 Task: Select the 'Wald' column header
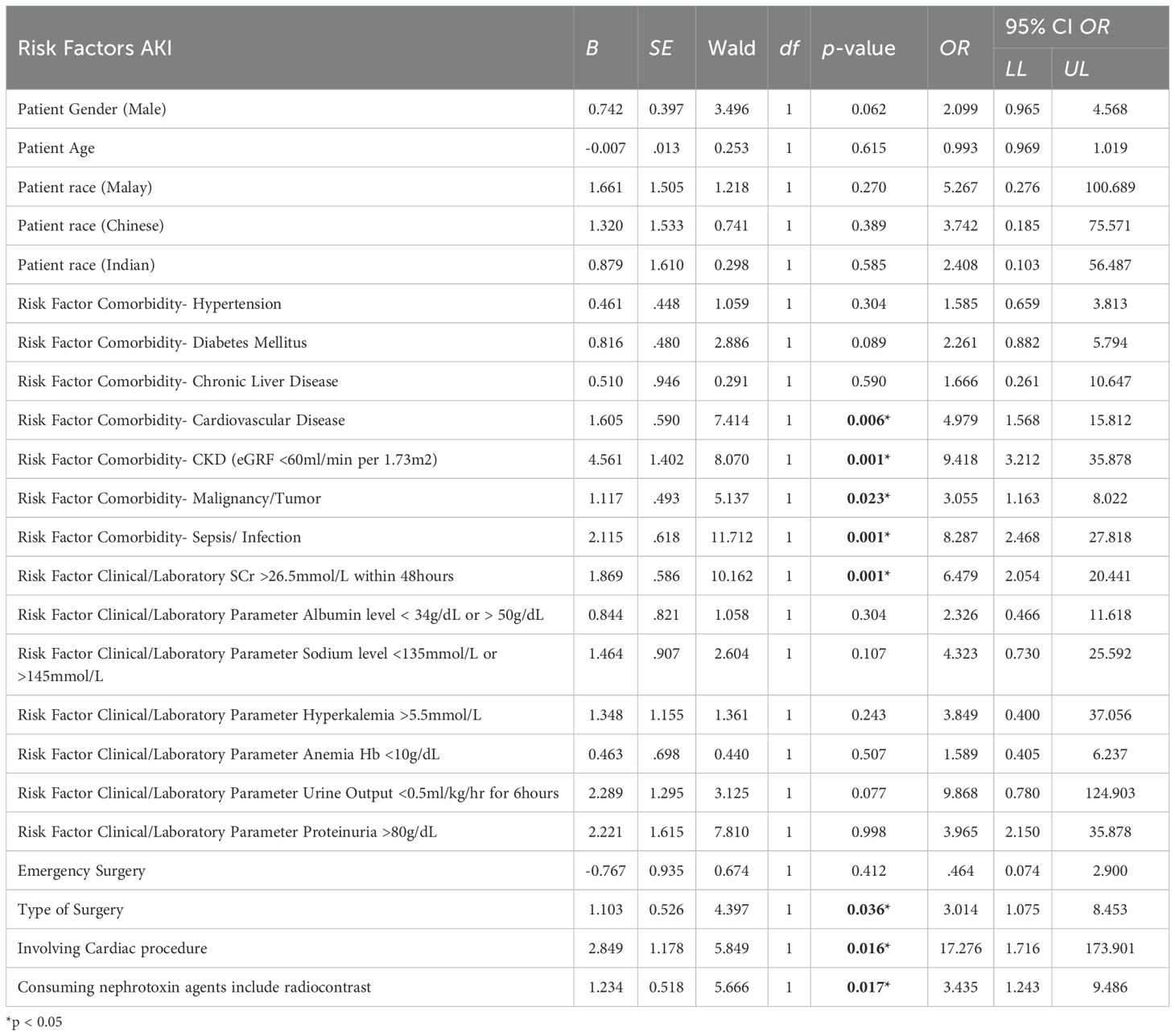click(x=732, y=48)
